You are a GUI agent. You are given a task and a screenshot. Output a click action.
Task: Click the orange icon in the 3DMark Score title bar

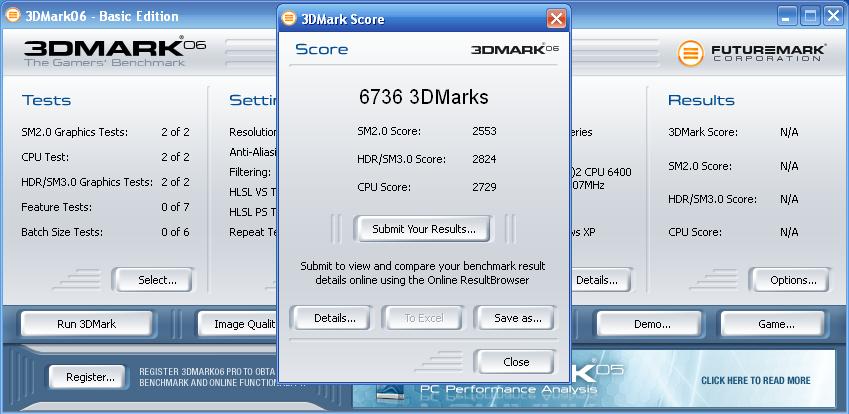289,19
